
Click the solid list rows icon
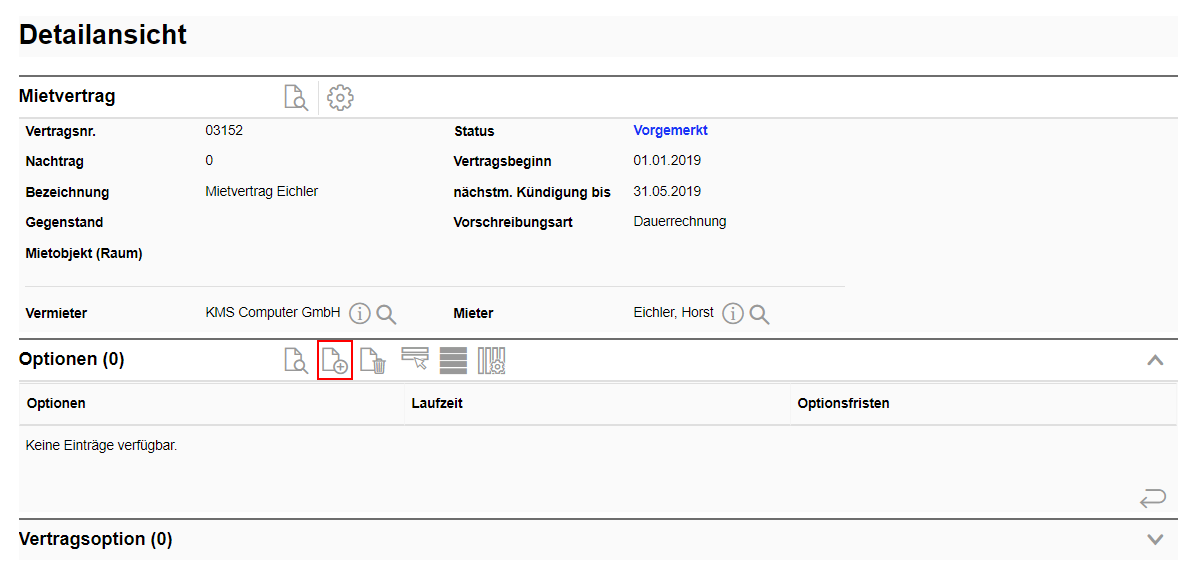click(x=453, y=360)
